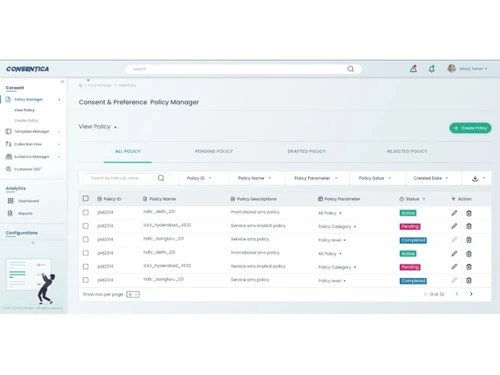Sort by the Status column arrow
Viewport: 500px width, 375px height.
click(x=424, y=199)
